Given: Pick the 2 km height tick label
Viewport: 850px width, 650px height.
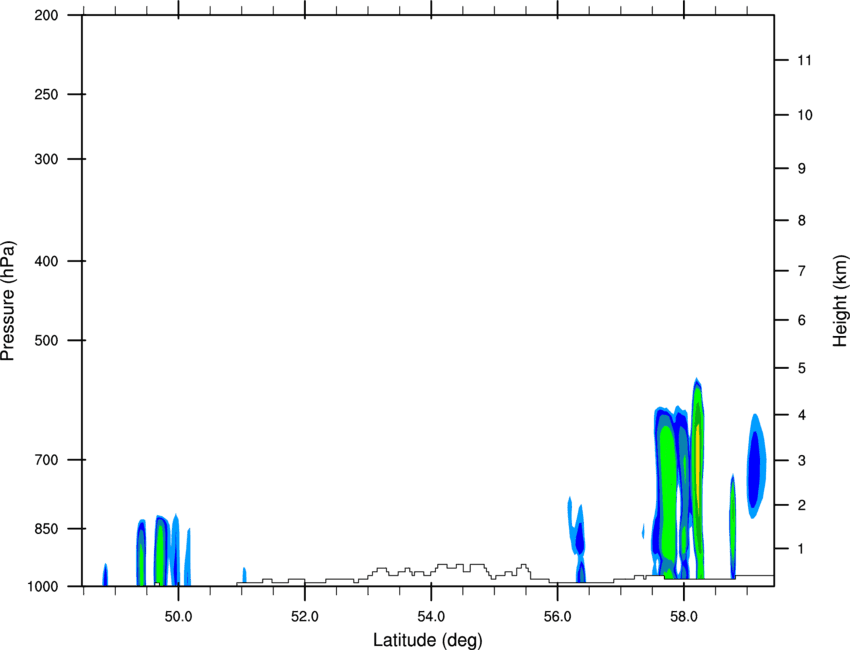Looking at the screenshot, I should [x=801, y=505].
